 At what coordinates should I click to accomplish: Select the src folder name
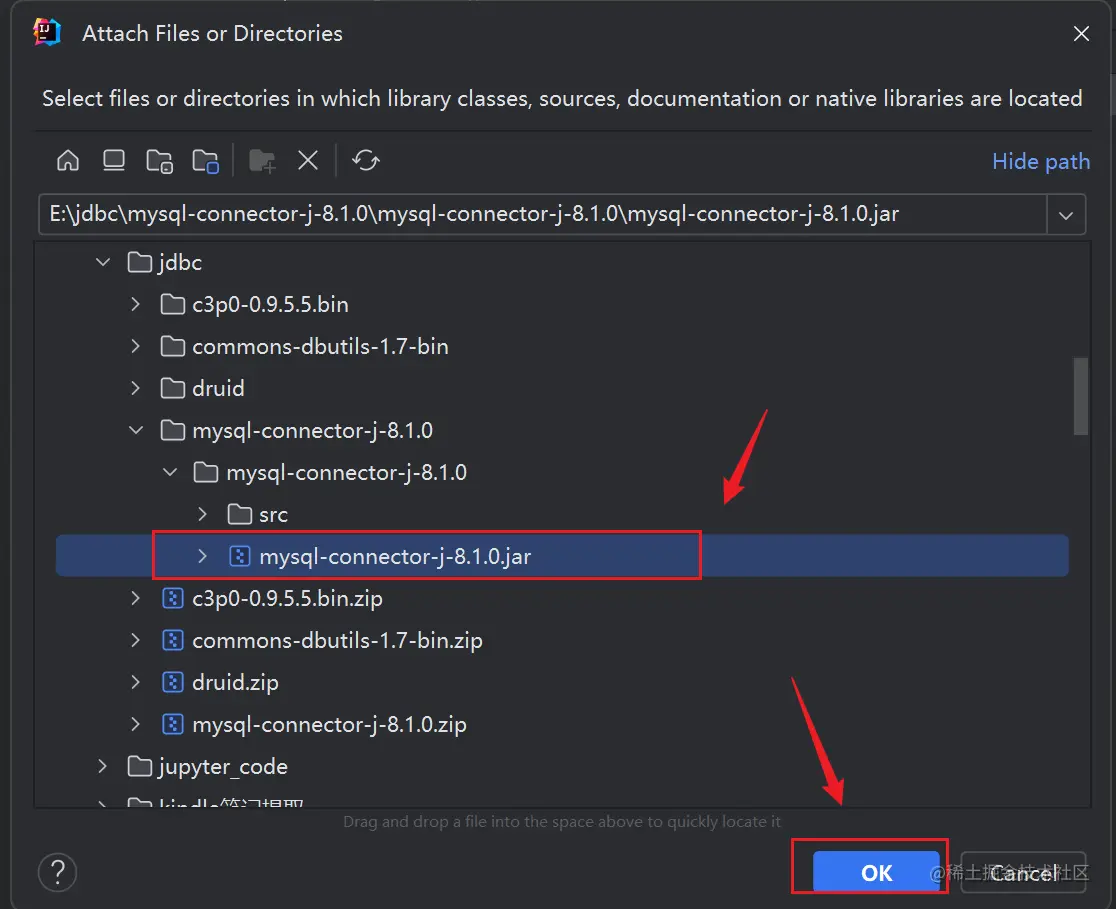[x=273, y=515]
